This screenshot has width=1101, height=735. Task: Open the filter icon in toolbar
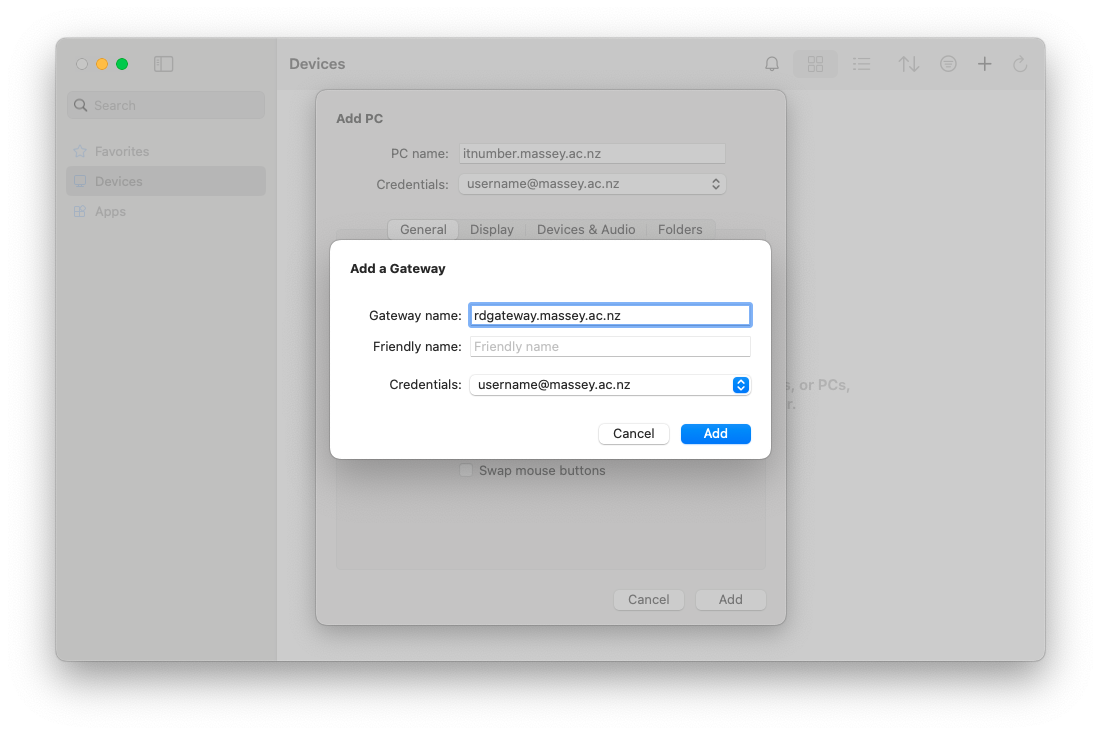[948, 64]
